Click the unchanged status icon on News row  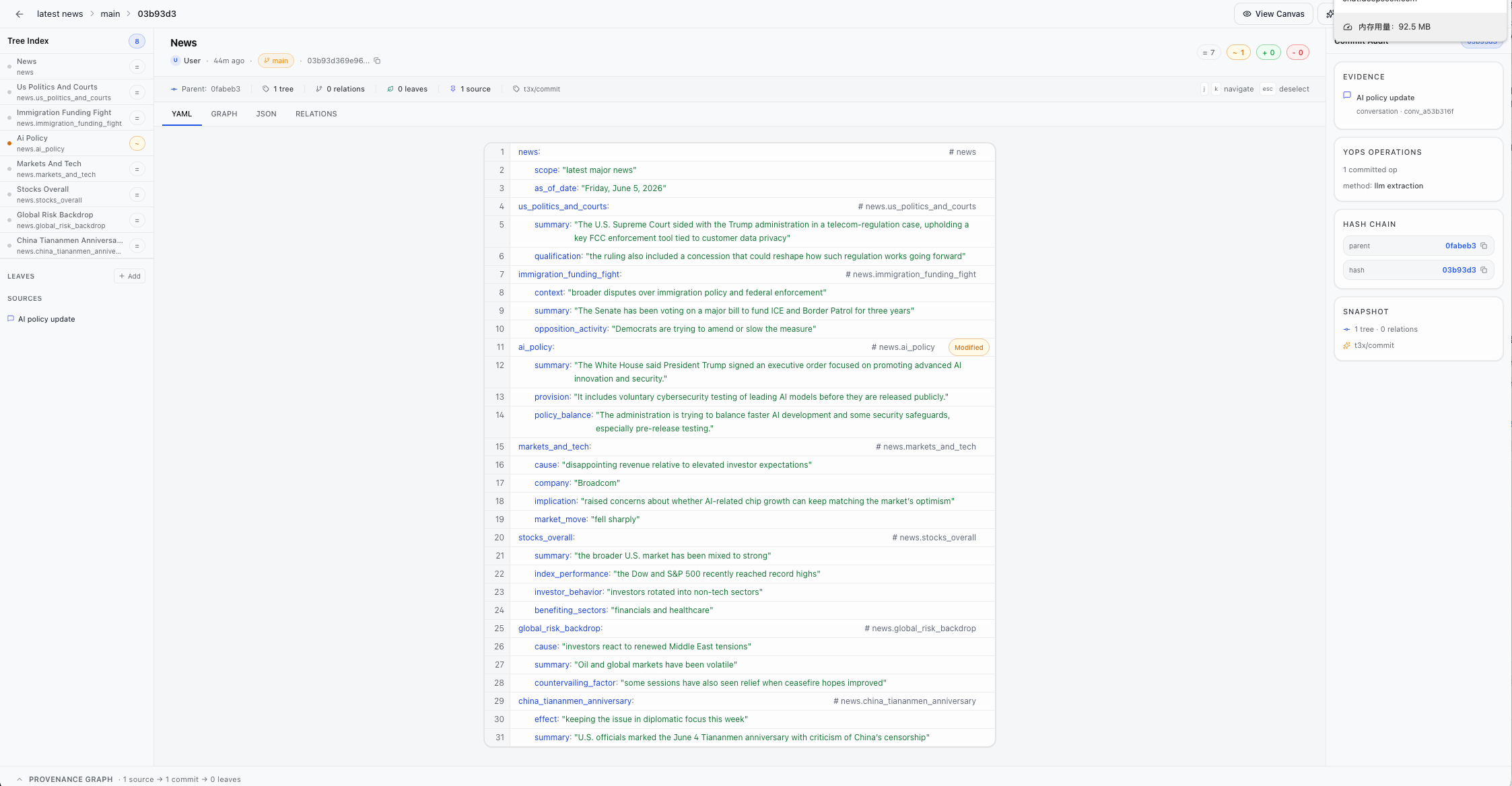coord(137,67)
